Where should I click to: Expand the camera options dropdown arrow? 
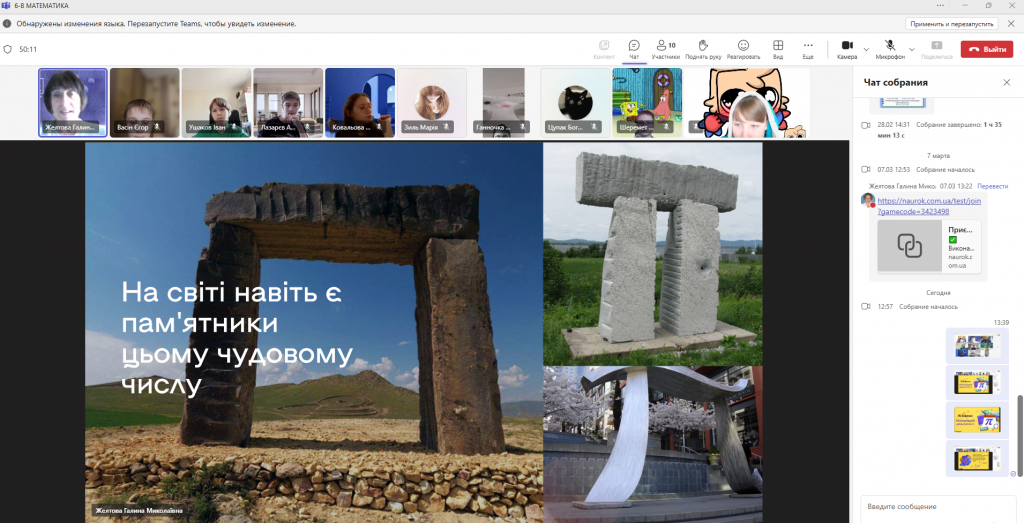[x=867, y=48]
